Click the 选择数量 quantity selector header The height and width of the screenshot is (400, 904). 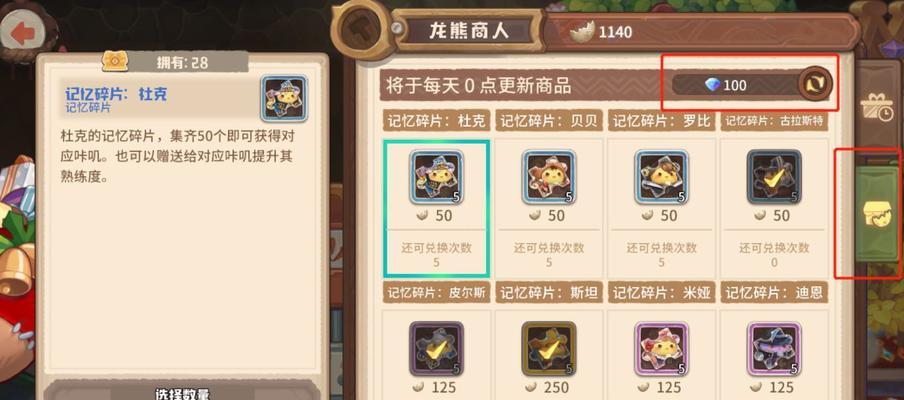click(182, 394)
